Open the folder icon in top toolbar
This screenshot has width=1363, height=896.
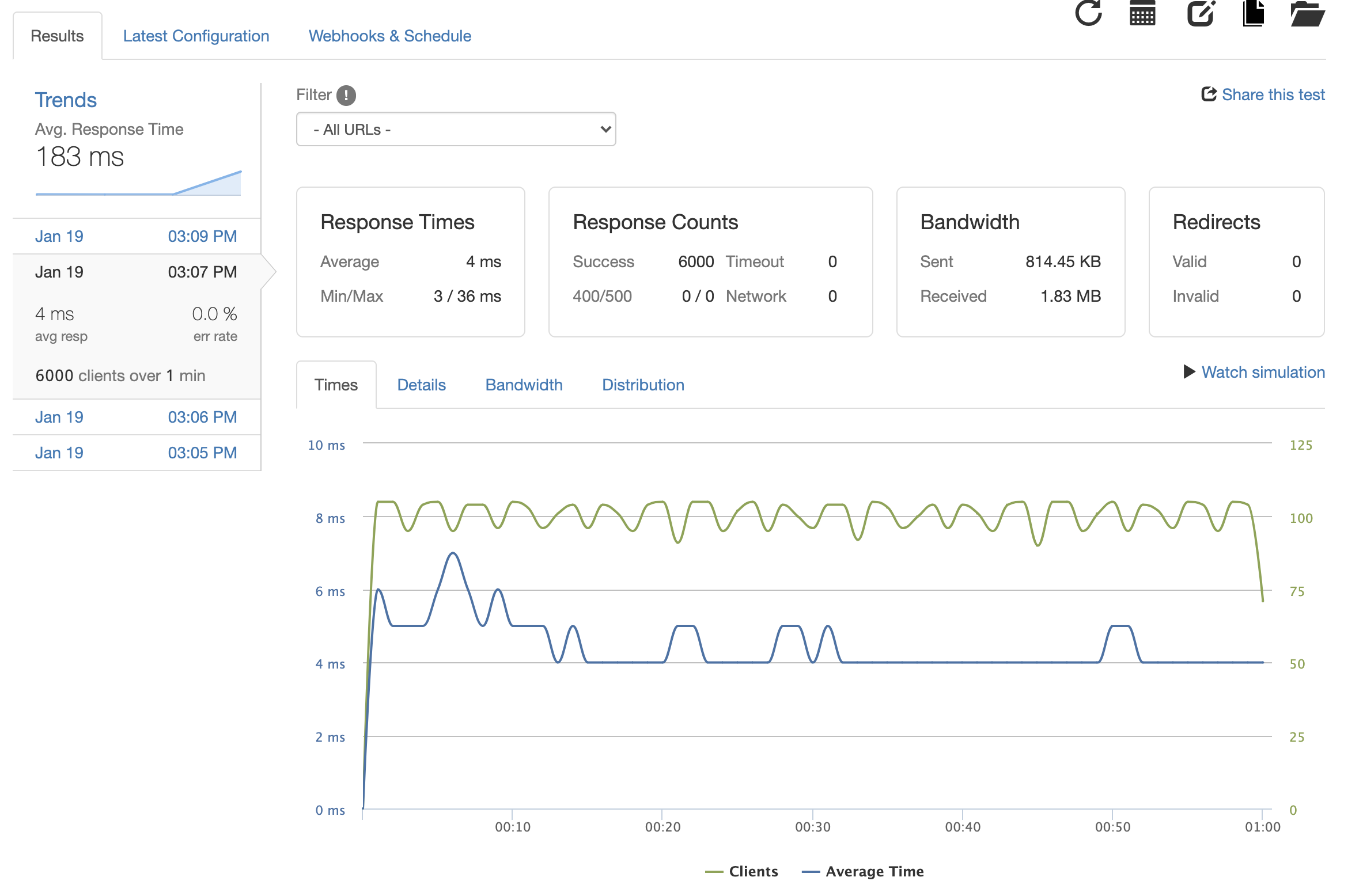pos(1308,13)
